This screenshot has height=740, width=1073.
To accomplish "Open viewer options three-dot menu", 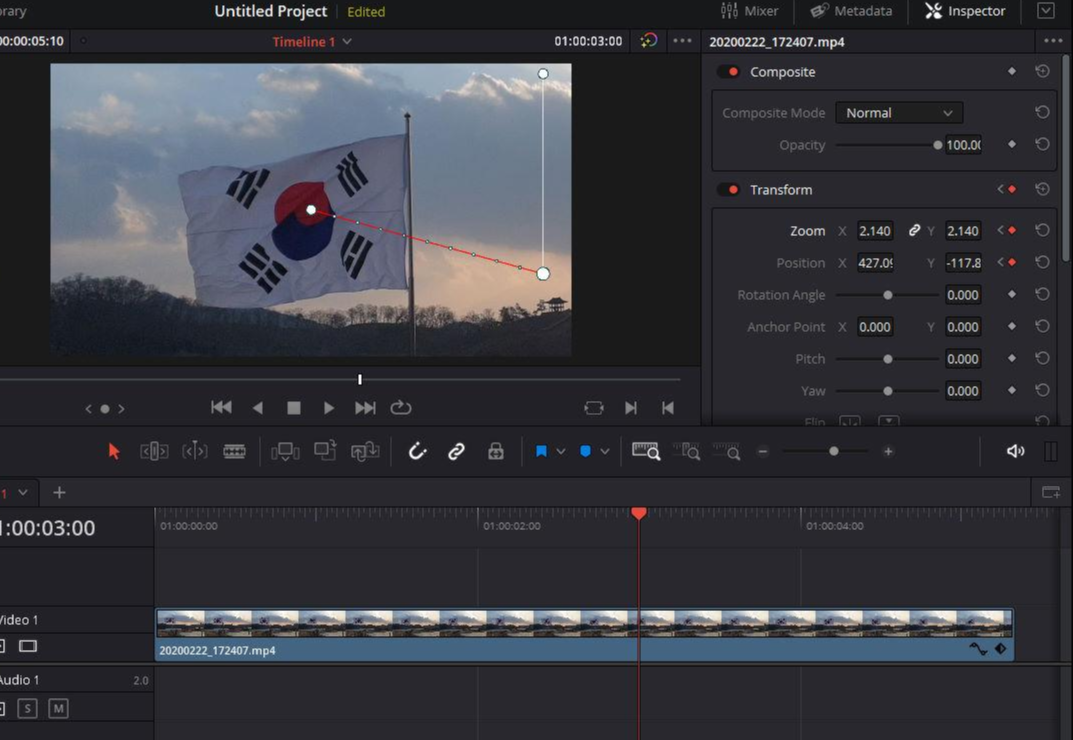I will pyautogui.click(x=682, y=41).
